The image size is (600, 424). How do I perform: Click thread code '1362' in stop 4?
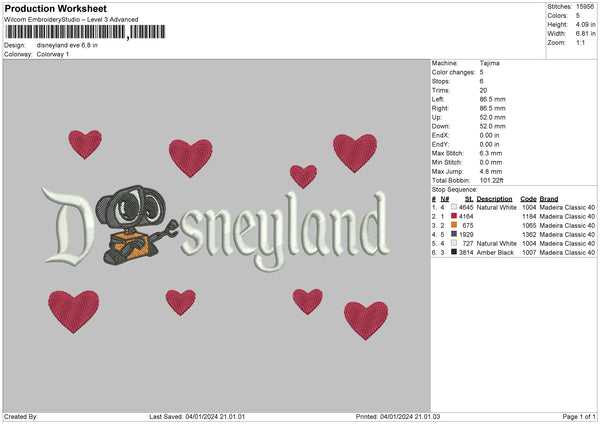[529, 234]
